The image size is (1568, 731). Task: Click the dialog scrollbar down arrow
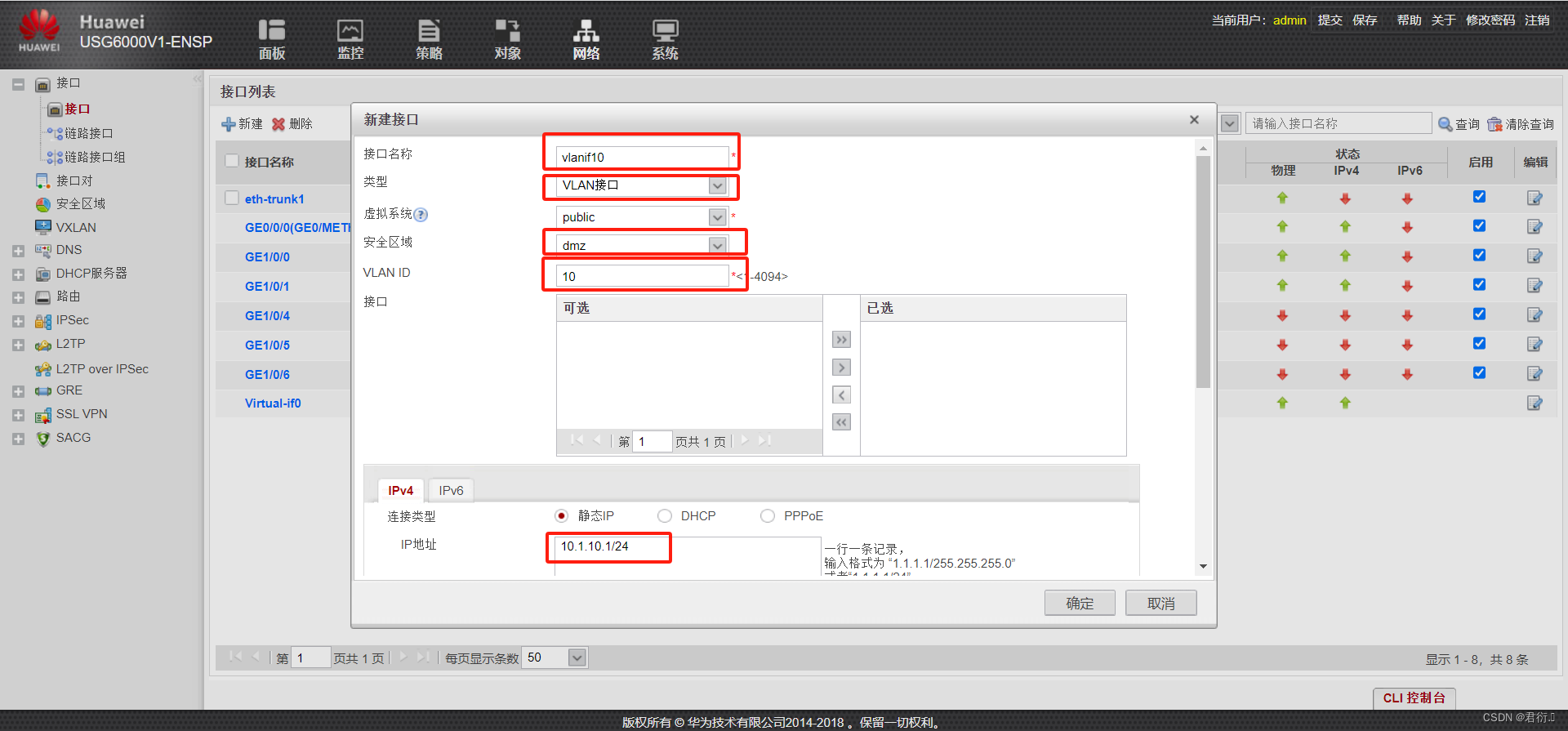pyautogui.click(x=1203, y=566)
